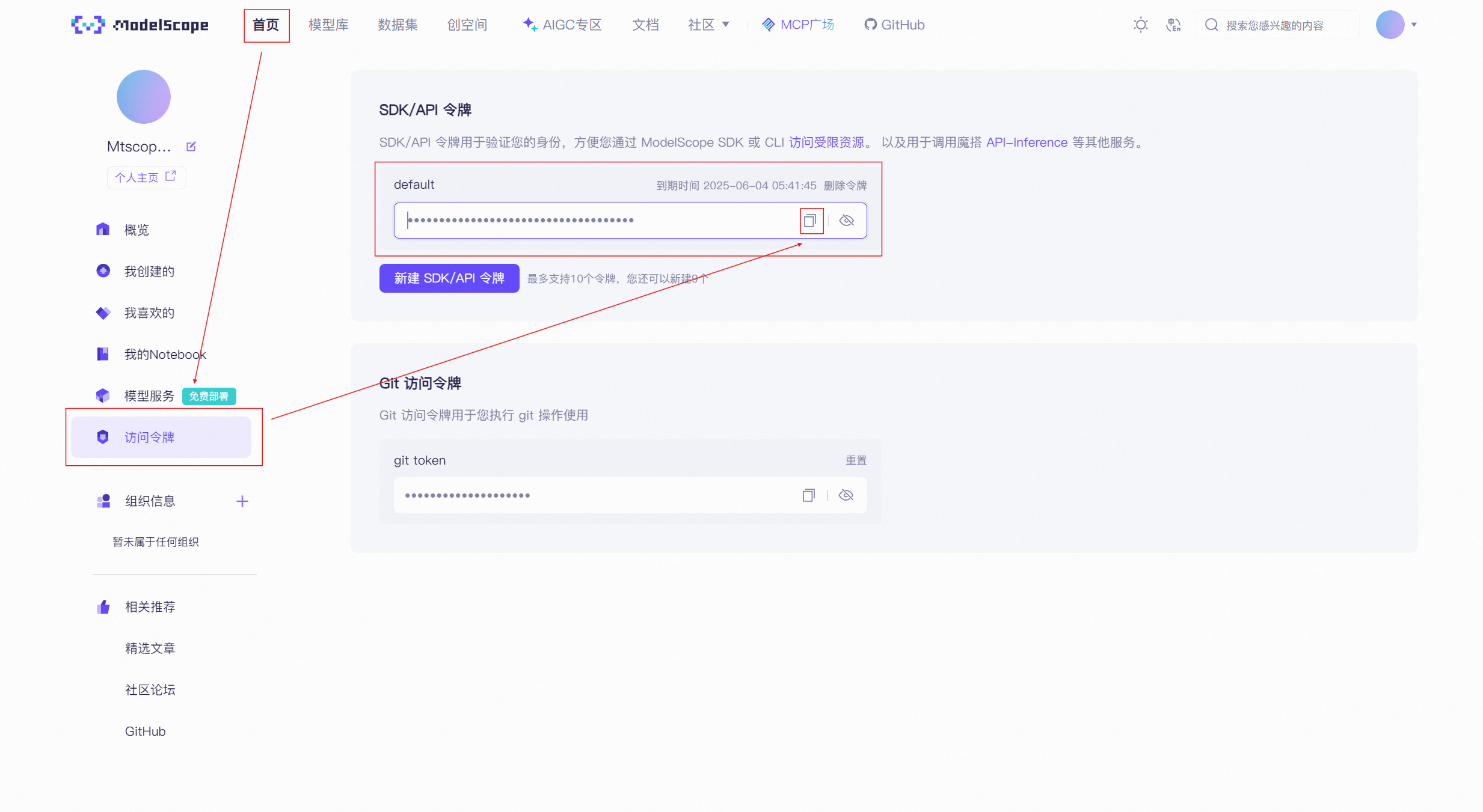
Task: Open the 模型服务 page
Action: tap(149, 395)
